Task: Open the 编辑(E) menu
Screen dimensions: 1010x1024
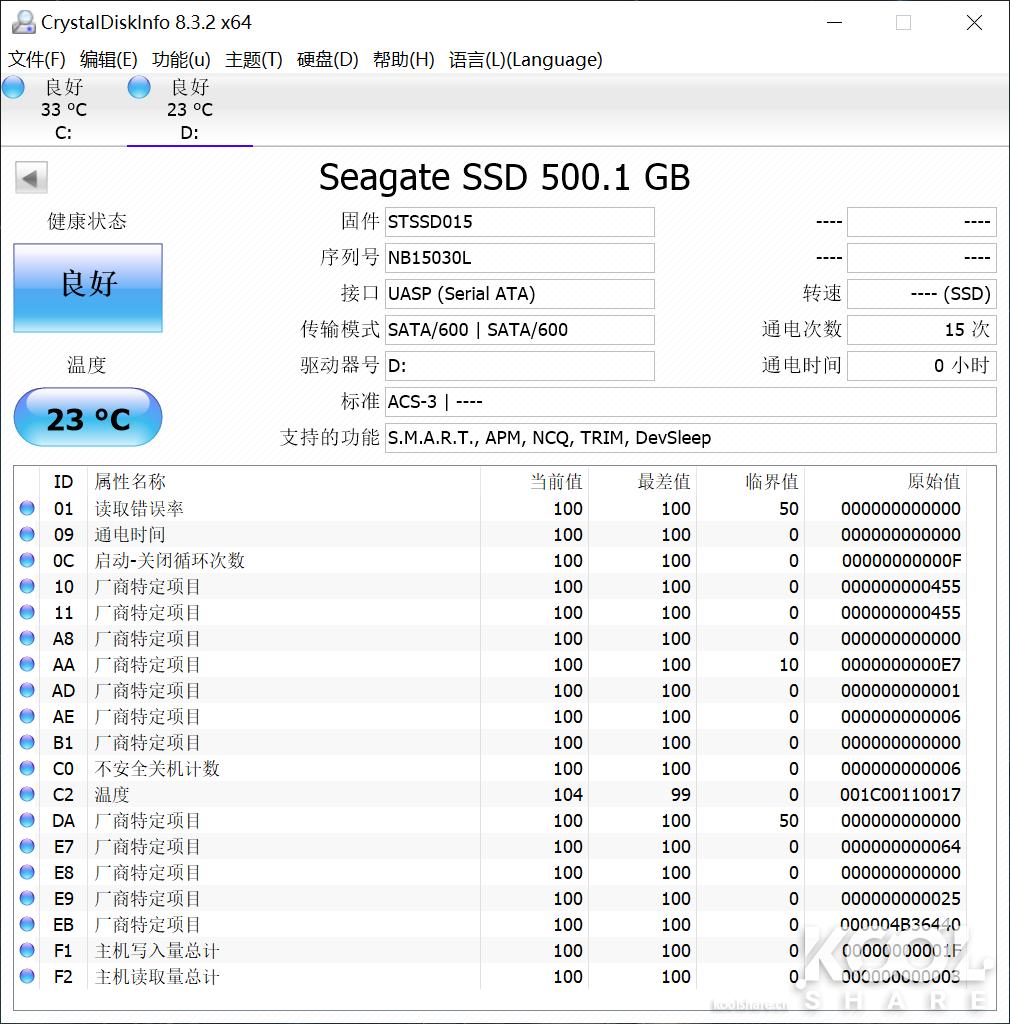Action: point(109,60)
